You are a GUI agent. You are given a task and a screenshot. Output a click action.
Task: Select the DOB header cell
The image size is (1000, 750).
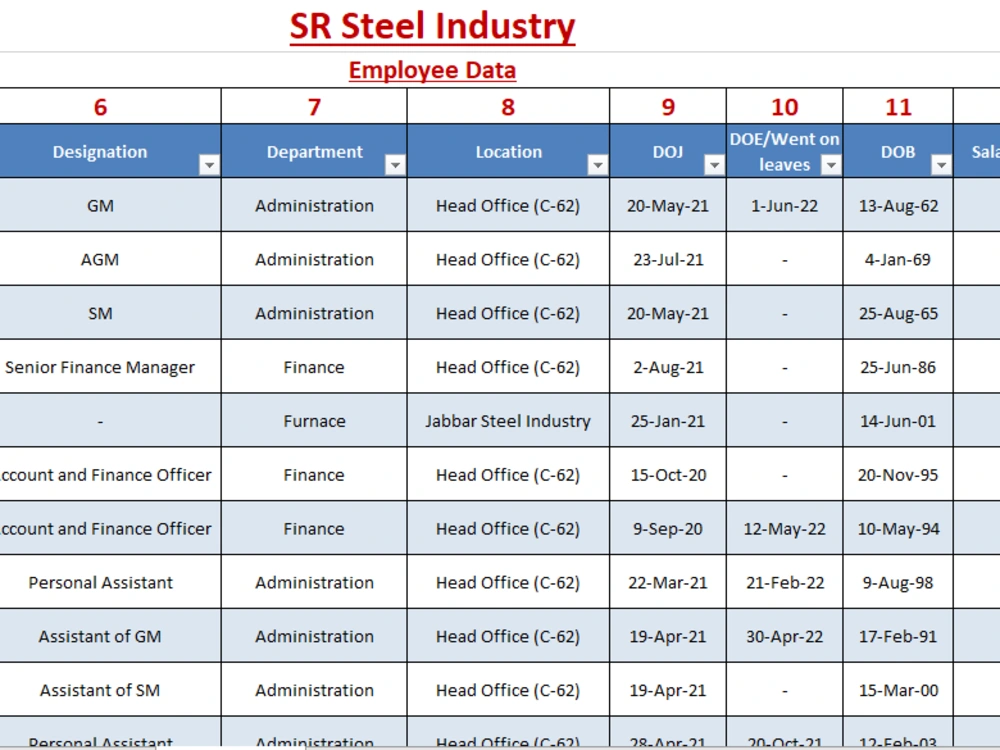(x=898, y=151)
